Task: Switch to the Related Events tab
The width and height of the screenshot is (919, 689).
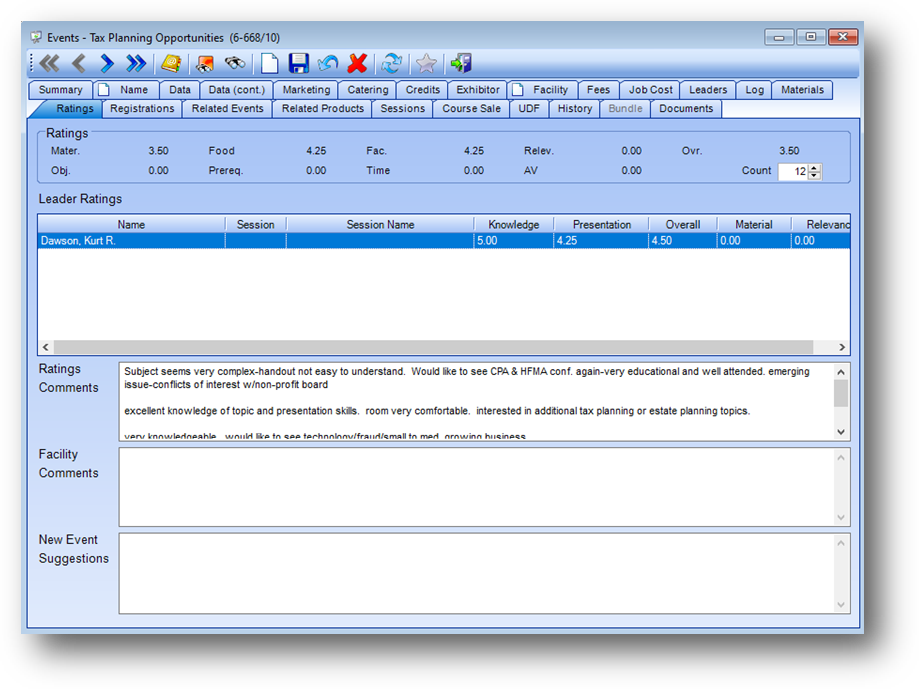Action: (x=227, y=108)
